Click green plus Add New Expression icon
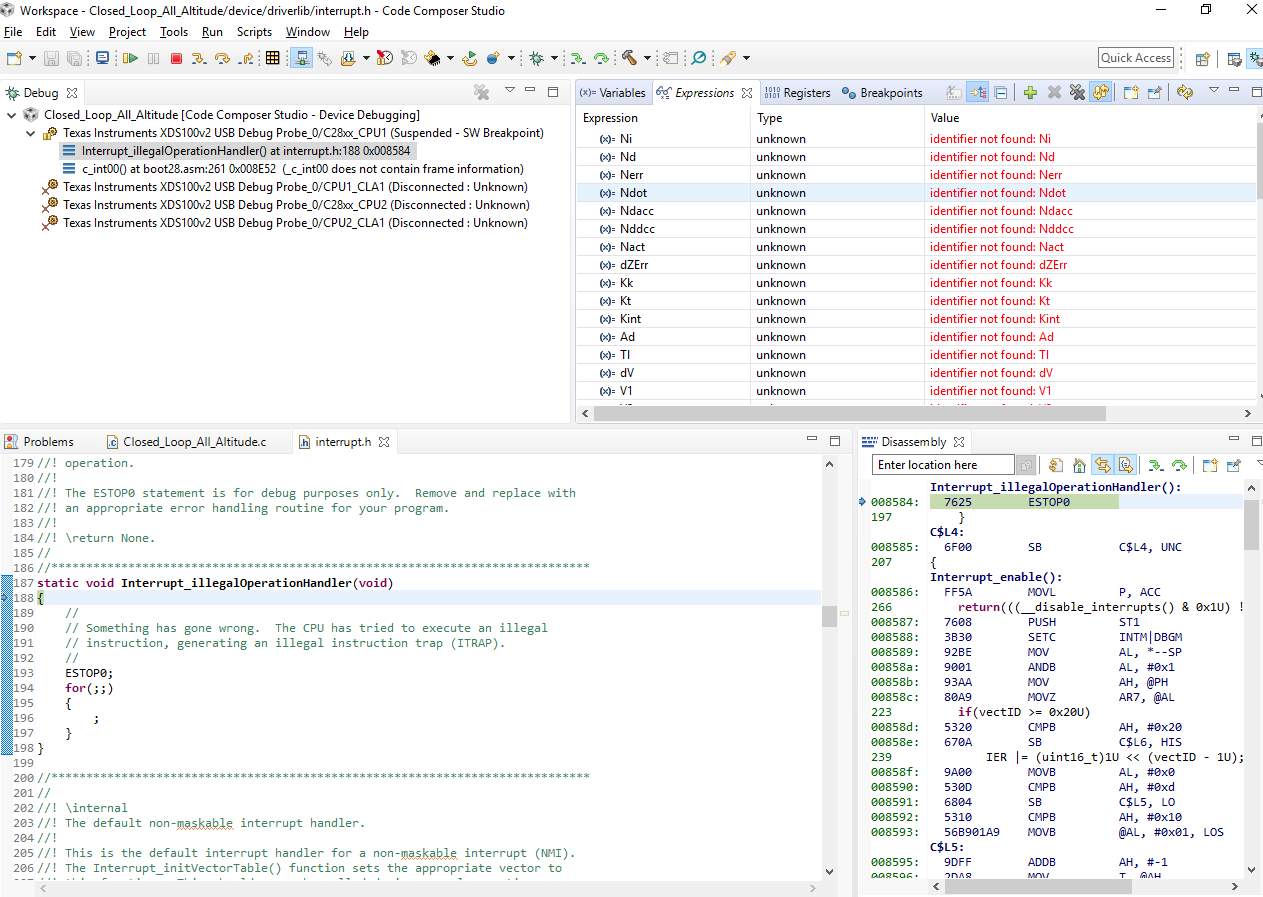Viewport: 1263px width, 897px height. point(1029,93)
